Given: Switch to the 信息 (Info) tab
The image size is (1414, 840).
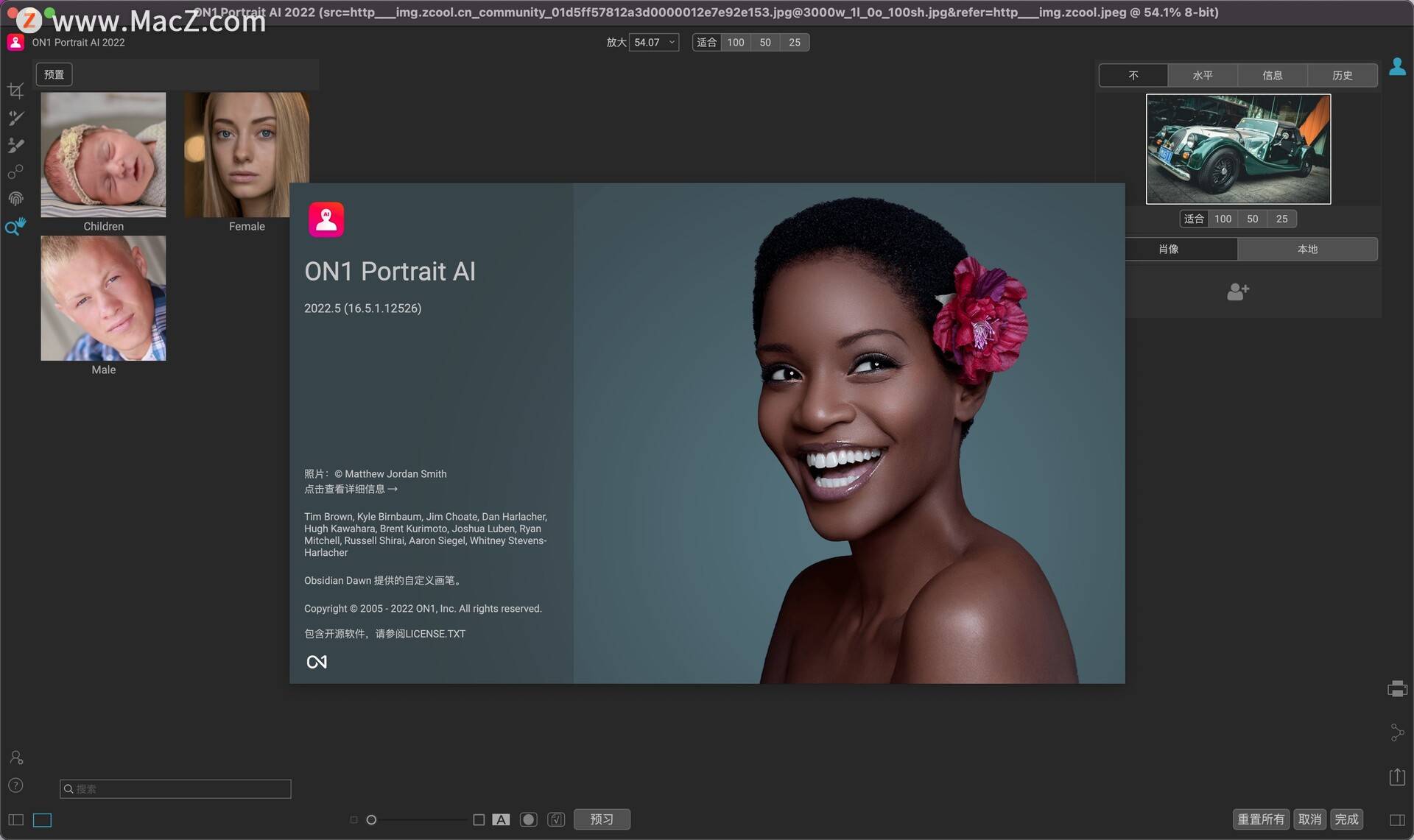Looking at the screenshot, I should tap(1273, 75).
